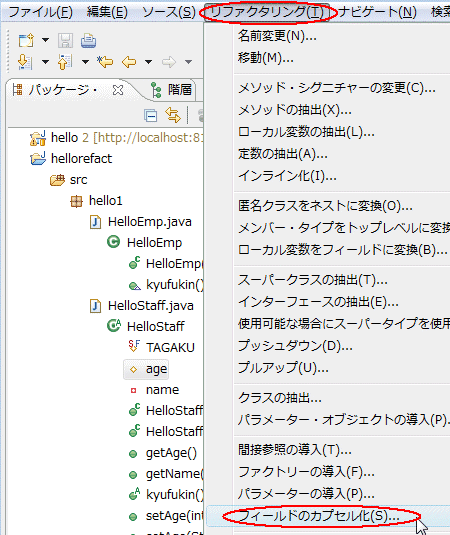The image size is (450, 535).
Task: Select the hellorefact project folder
Action: [71, 159]
